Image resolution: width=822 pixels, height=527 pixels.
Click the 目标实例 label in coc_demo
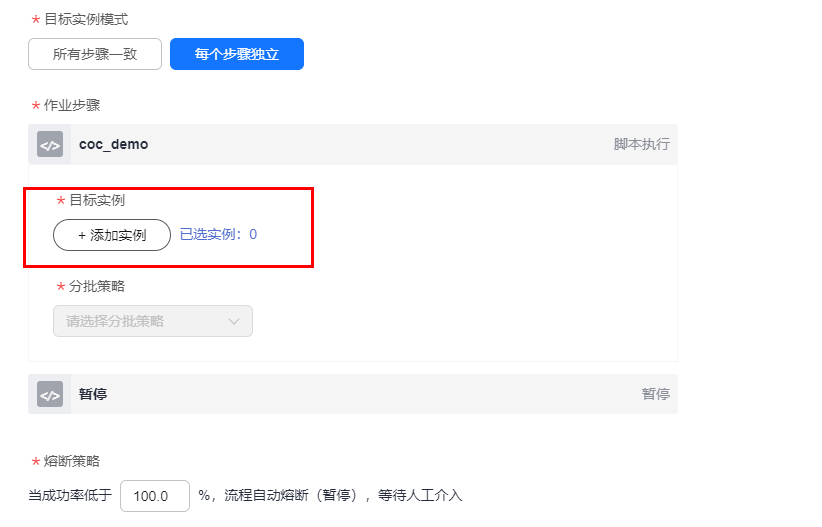97,200
